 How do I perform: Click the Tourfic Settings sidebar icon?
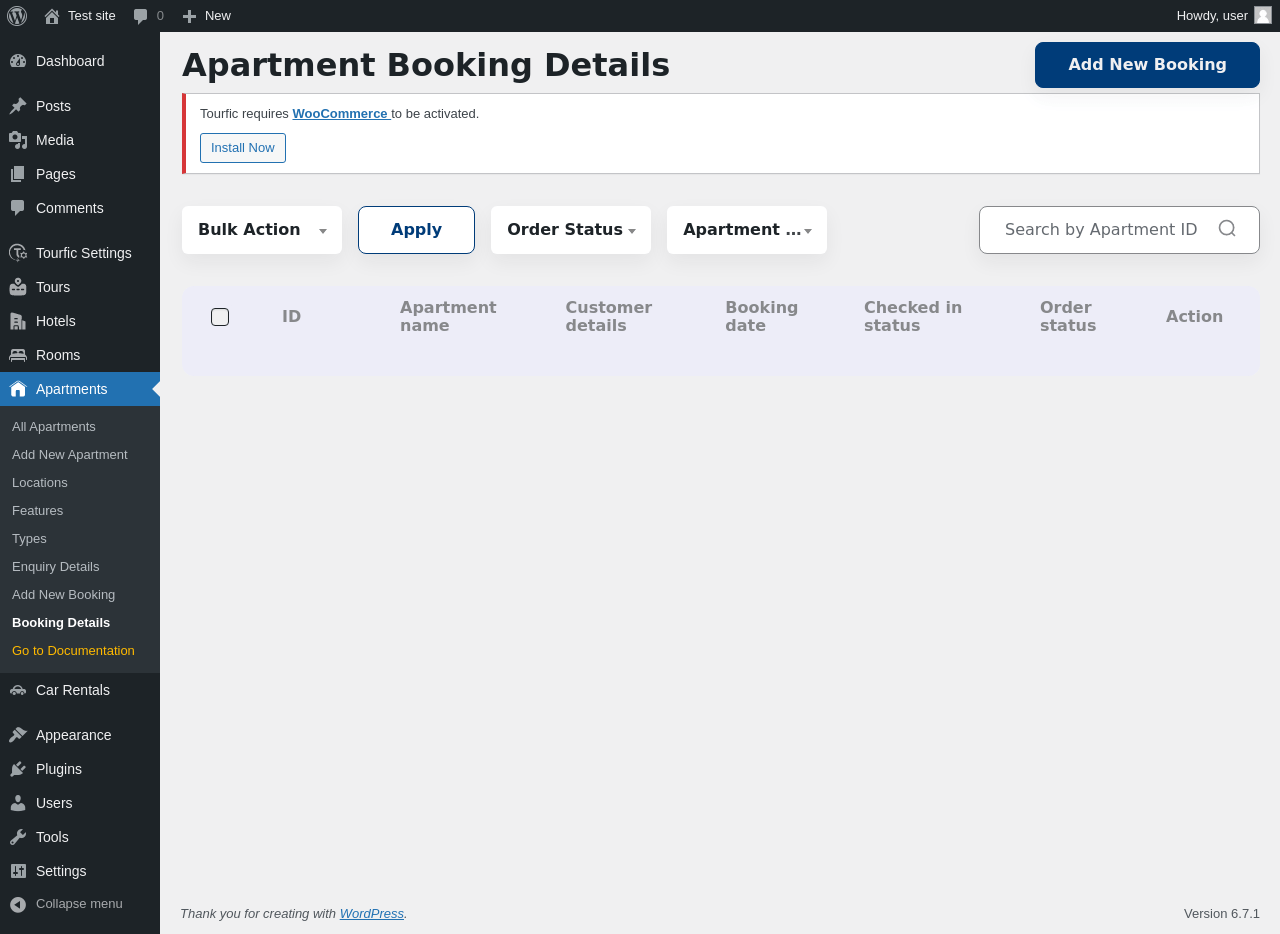pyautogui.click(x=18, y=253)
